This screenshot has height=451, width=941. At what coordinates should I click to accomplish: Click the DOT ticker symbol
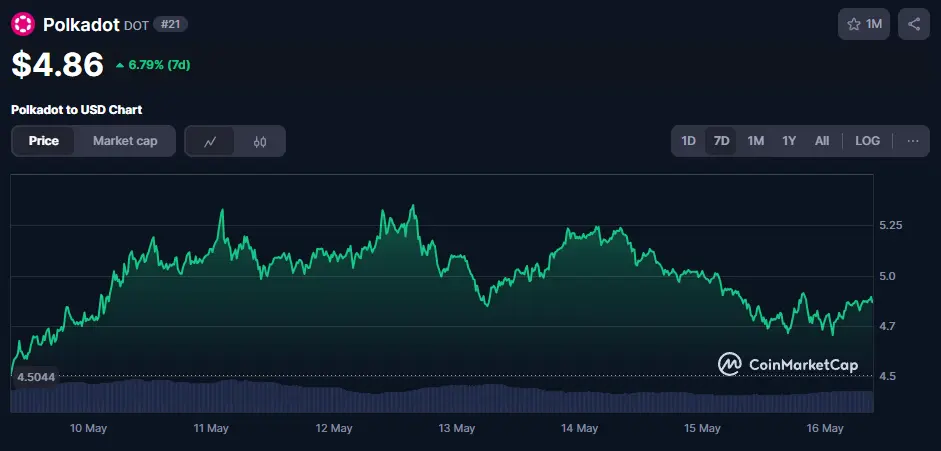tap(136, 25)
